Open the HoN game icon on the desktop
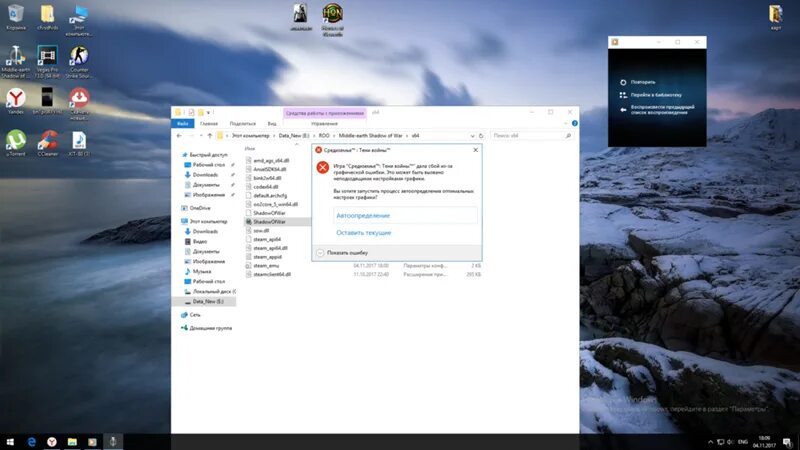 tap(333, 20)
